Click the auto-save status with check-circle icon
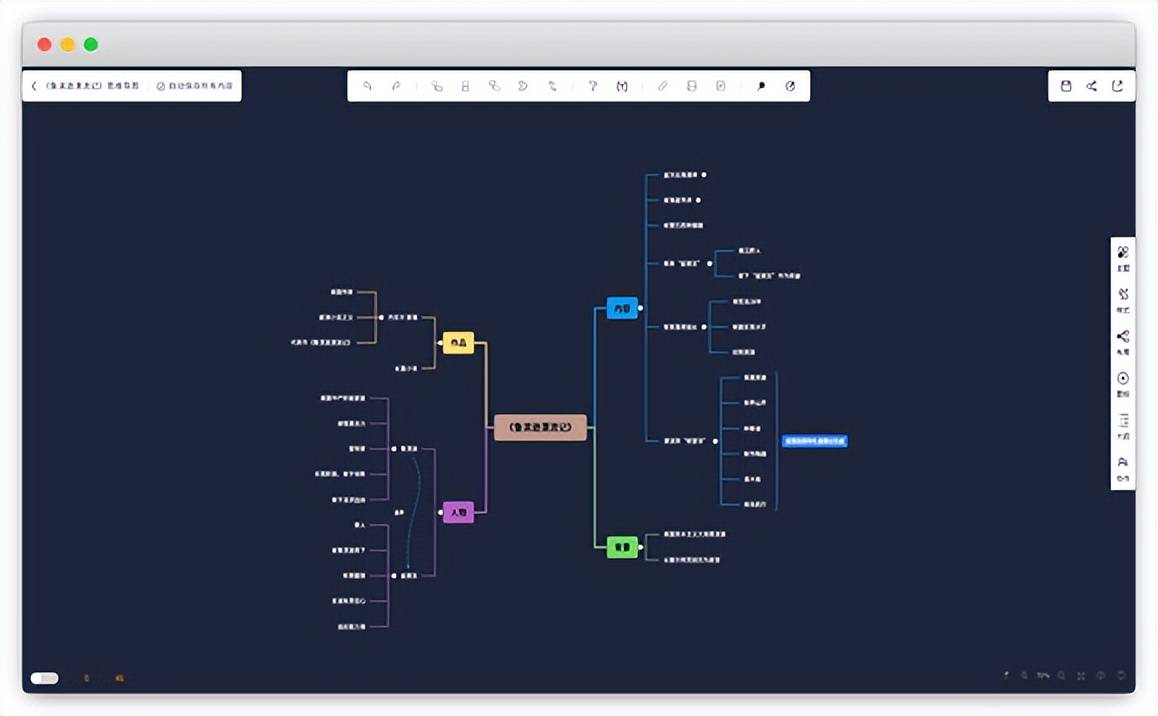Image resolution: width=1158 pixels, height=716 pixels. click(x=195, y=86)
